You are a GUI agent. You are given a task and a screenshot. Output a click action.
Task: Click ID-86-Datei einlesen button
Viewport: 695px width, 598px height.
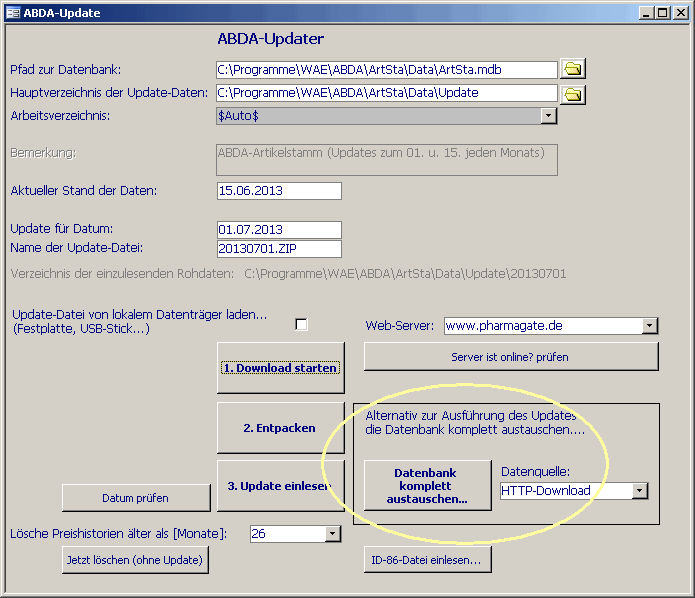click(x=428, y=560)
